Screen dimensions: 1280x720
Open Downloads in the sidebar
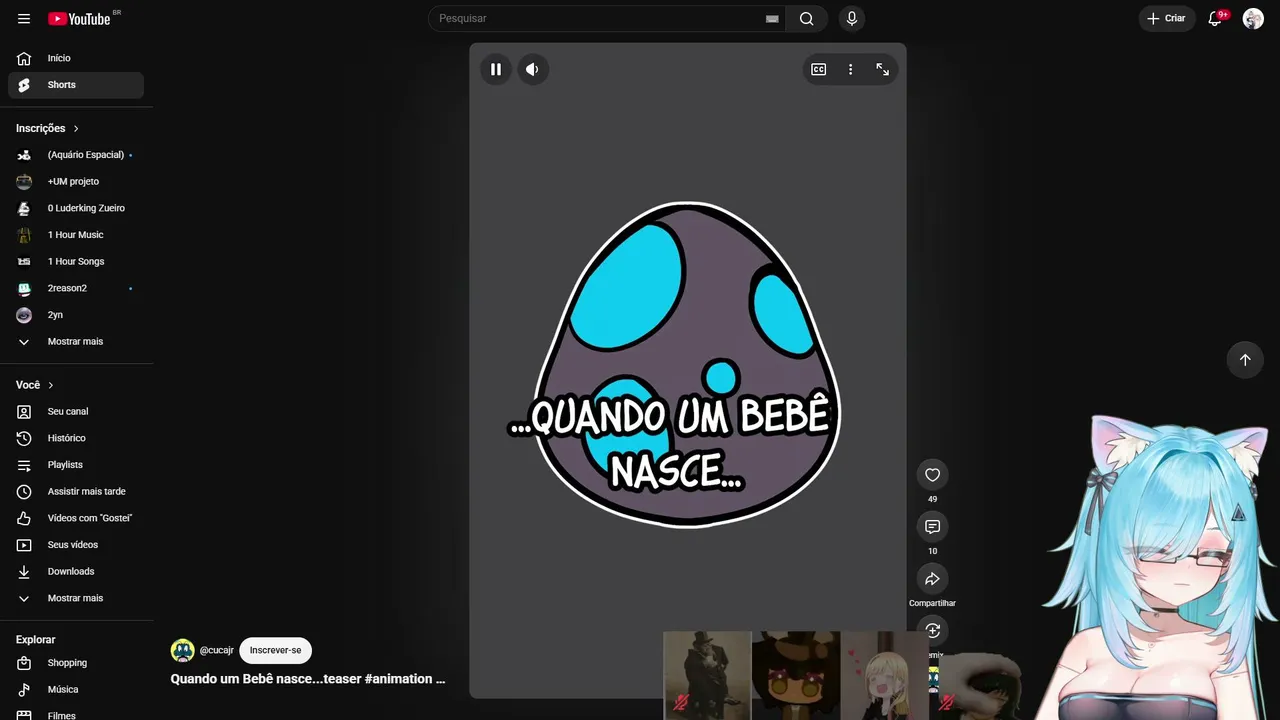pyautogui.click(x=76, y=571)
